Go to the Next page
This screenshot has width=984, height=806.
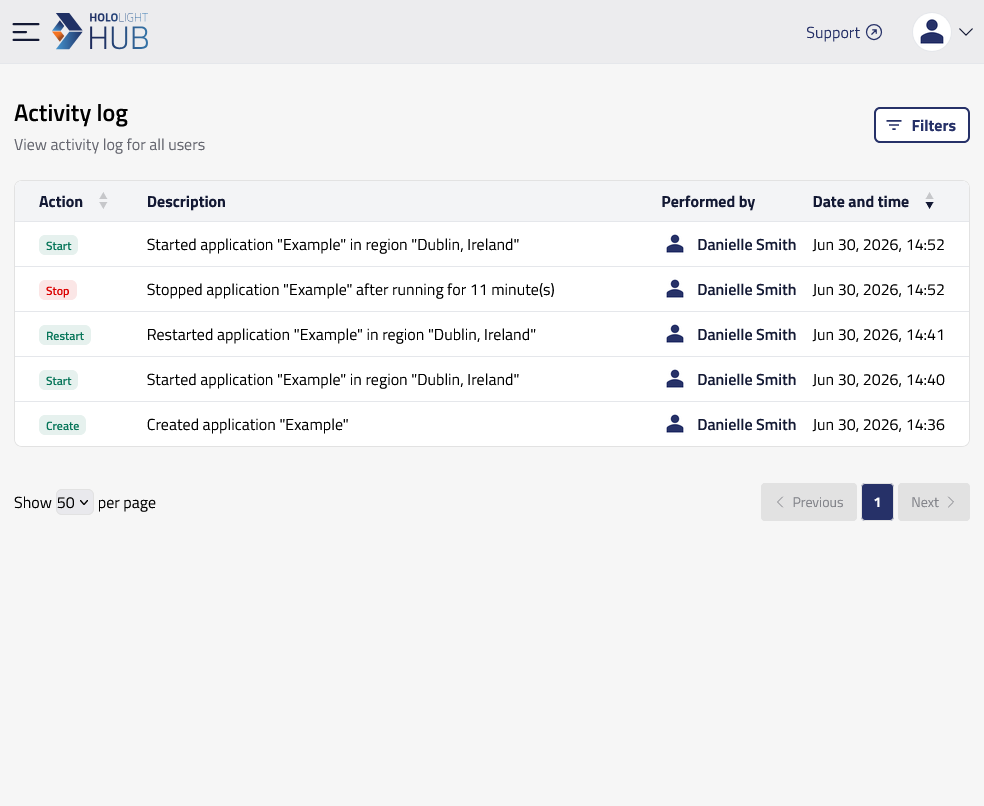click(934, 502)
